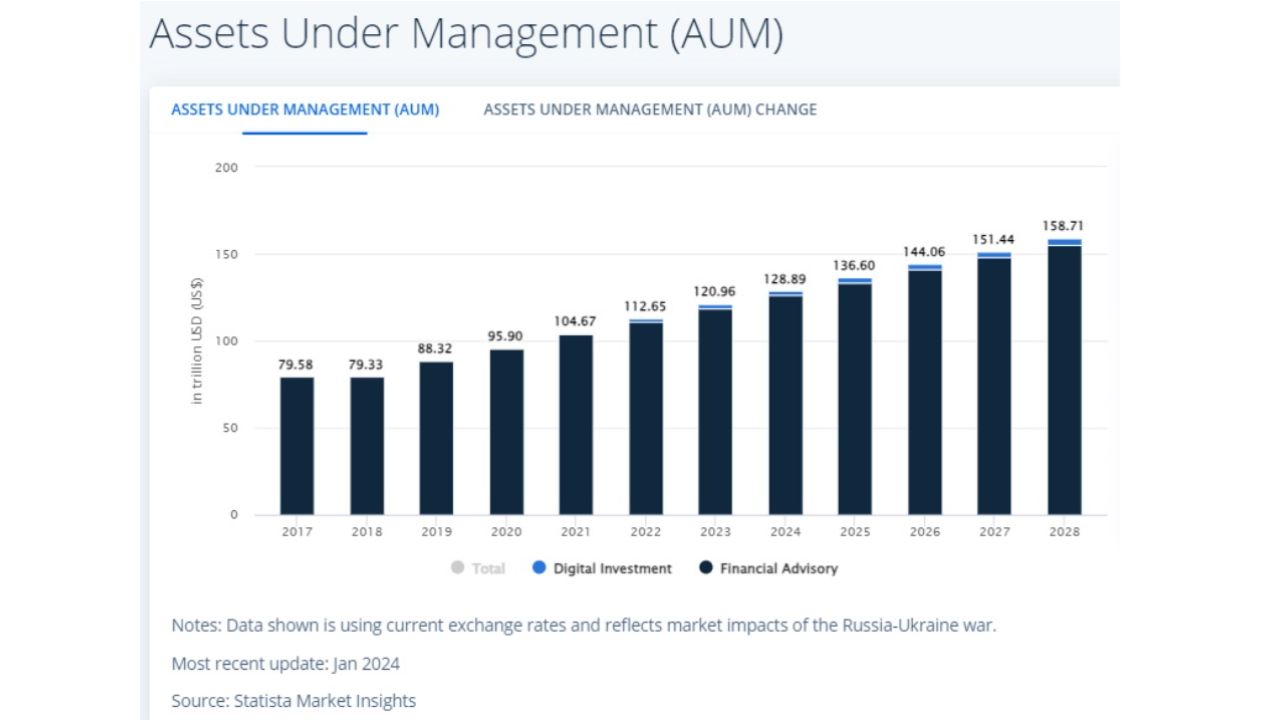Click the 2023 bar in chart
This screenshot has width=1280, height=720.
[x=715, y=410]
